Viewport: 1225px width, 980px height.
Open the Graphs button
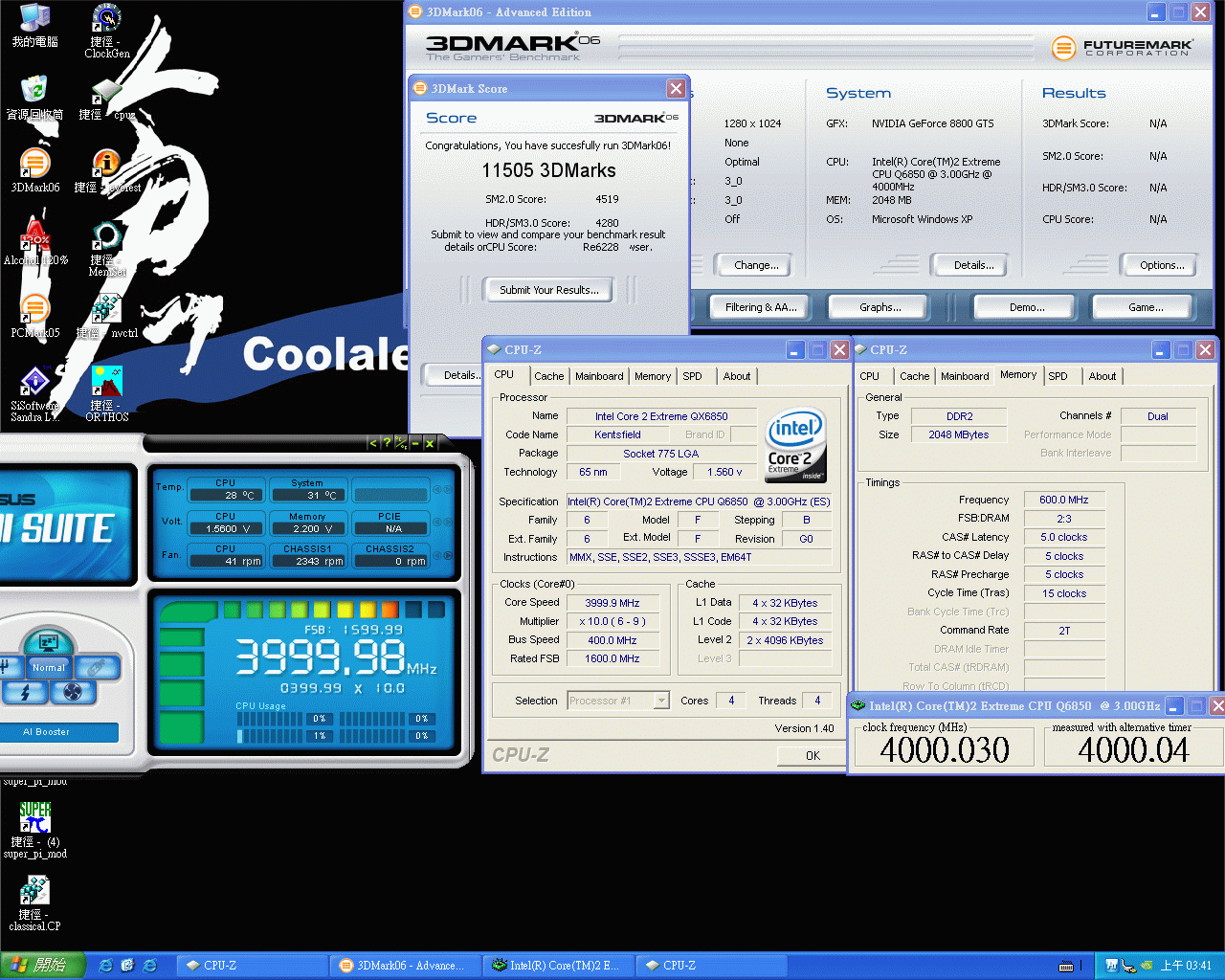(880, 307)
